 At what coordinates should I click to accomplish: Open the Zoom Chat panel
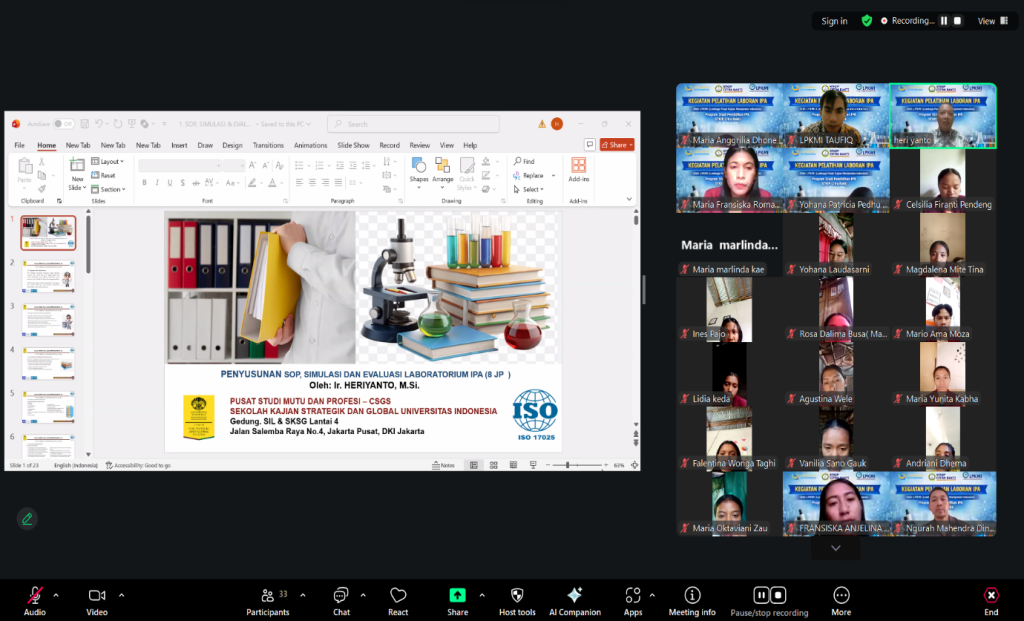(341, 596)
